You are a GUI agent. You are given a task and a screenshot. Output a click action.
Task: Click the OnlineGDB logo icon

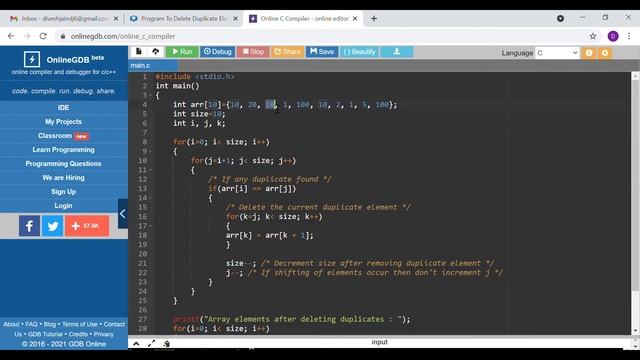pyautogui.click(x=32, y=59)
